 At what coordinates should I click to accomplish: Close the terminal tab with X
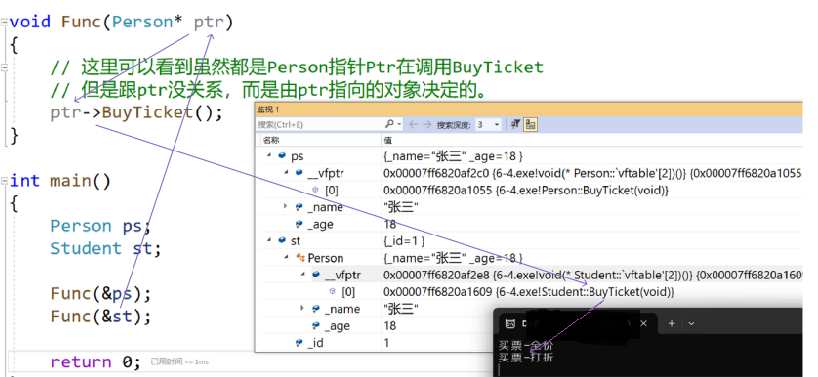point(644,323)
